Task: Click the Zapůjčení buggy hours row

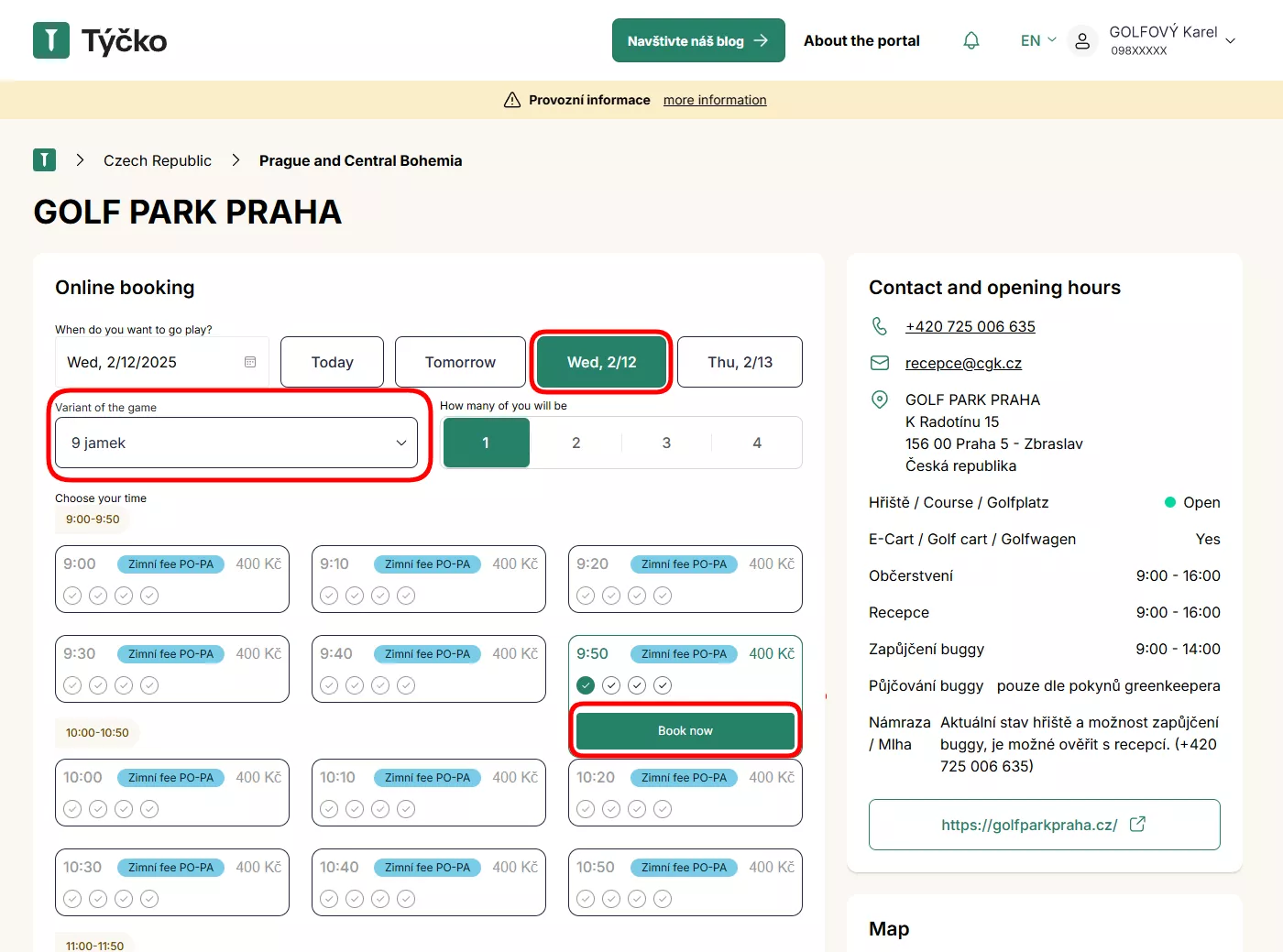Action: (x=1045, y=649)
